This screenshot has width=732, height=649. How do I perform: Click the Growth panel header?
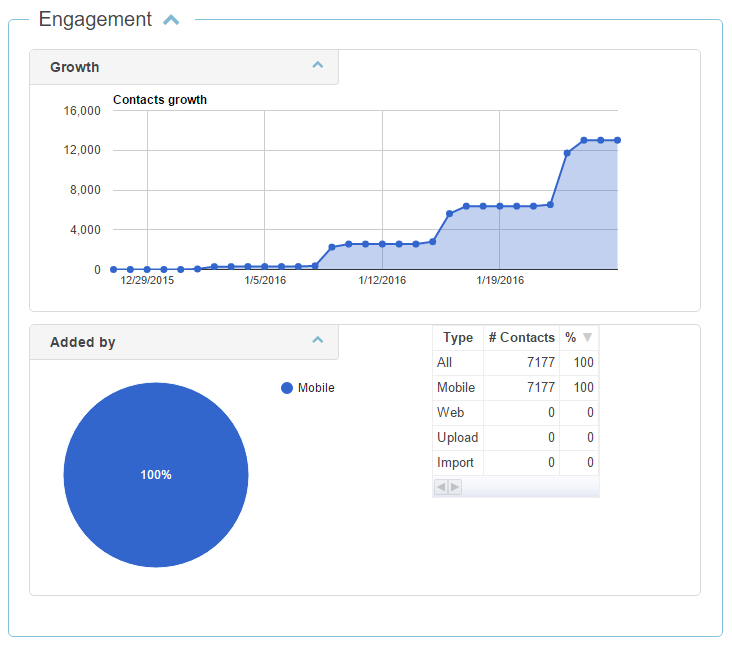[x=184, y=67]
